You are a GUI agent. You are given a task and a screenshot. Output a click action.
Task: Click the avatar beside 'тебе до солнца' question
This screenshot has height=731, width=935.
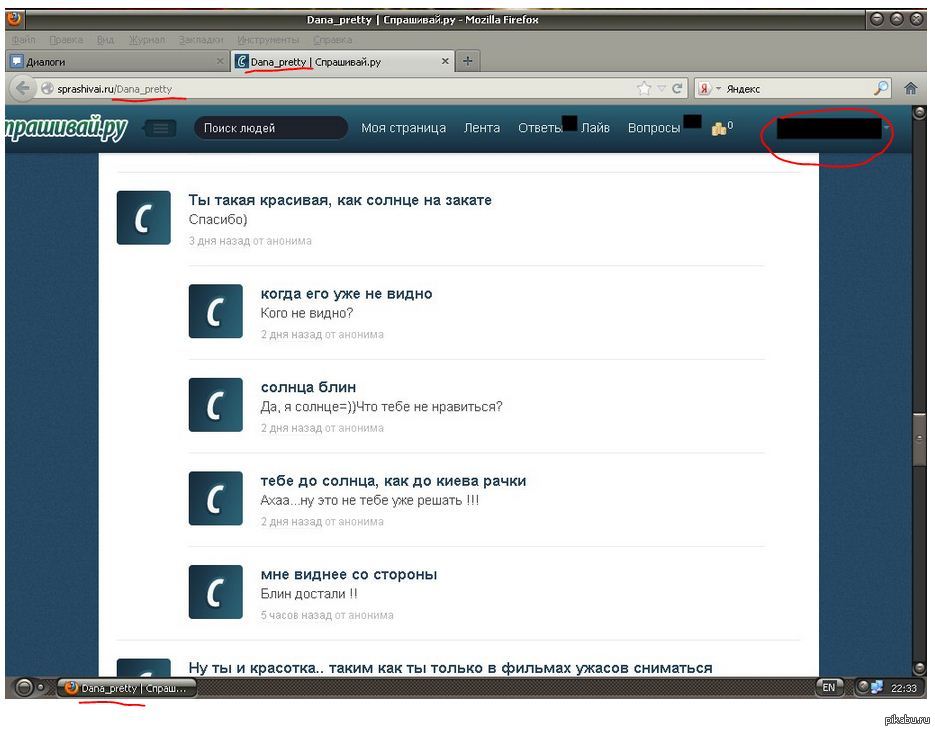coord(216,498)
